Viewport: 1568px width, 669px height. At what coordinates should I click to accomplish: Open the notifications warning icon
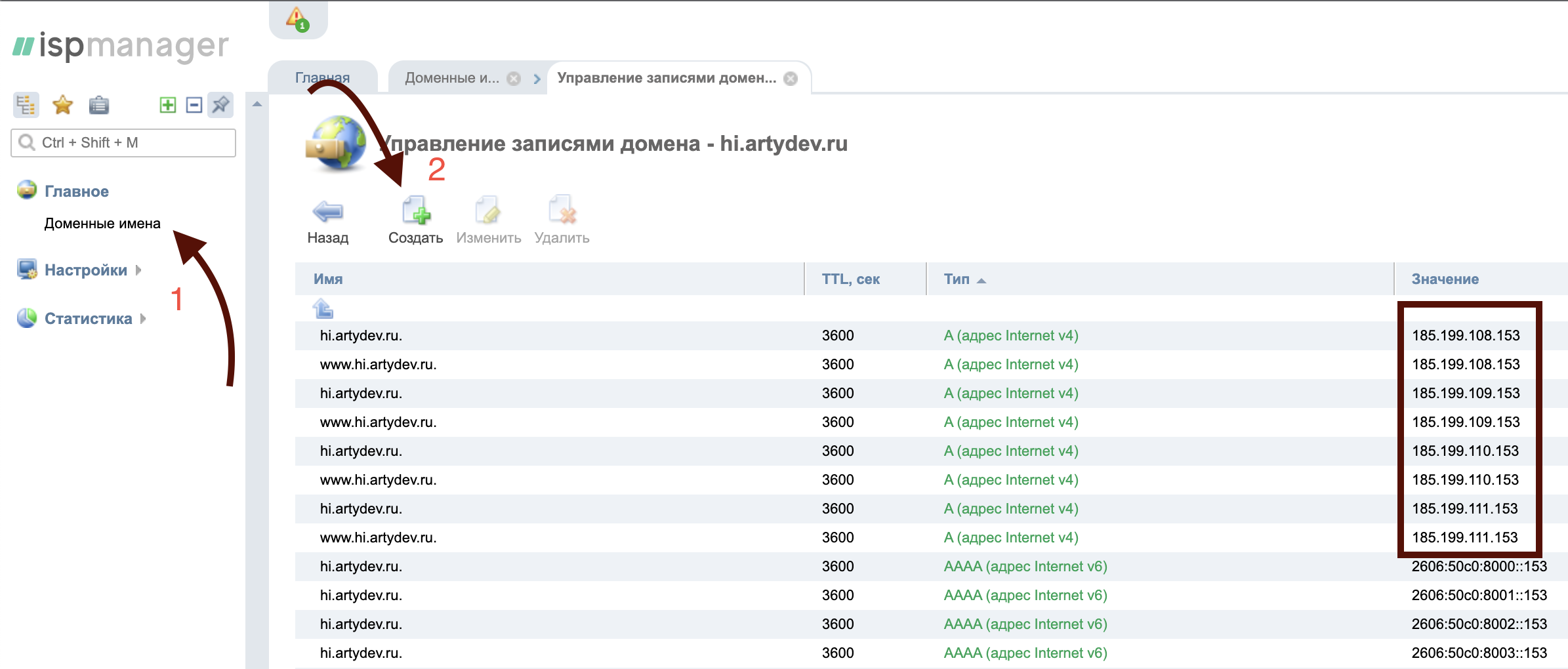click(298, 18)
